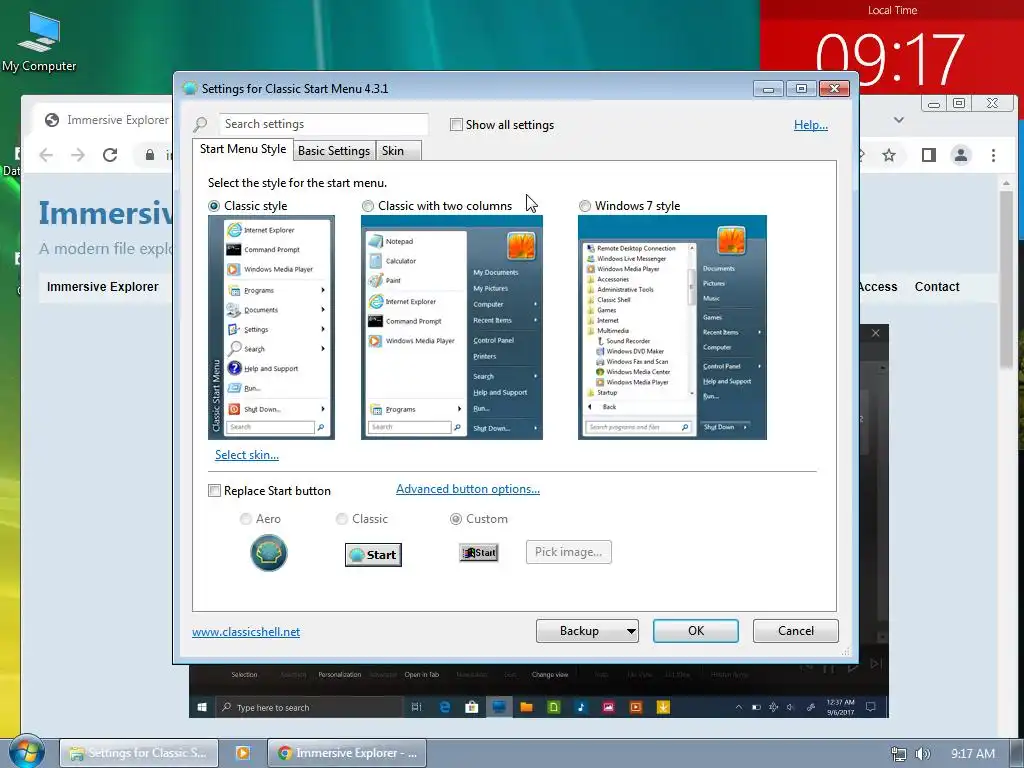The width and height of the screenshot is (1024, 768).
Task: Click the Windows 7 style preview thumbnail
Action: [672, 327]
